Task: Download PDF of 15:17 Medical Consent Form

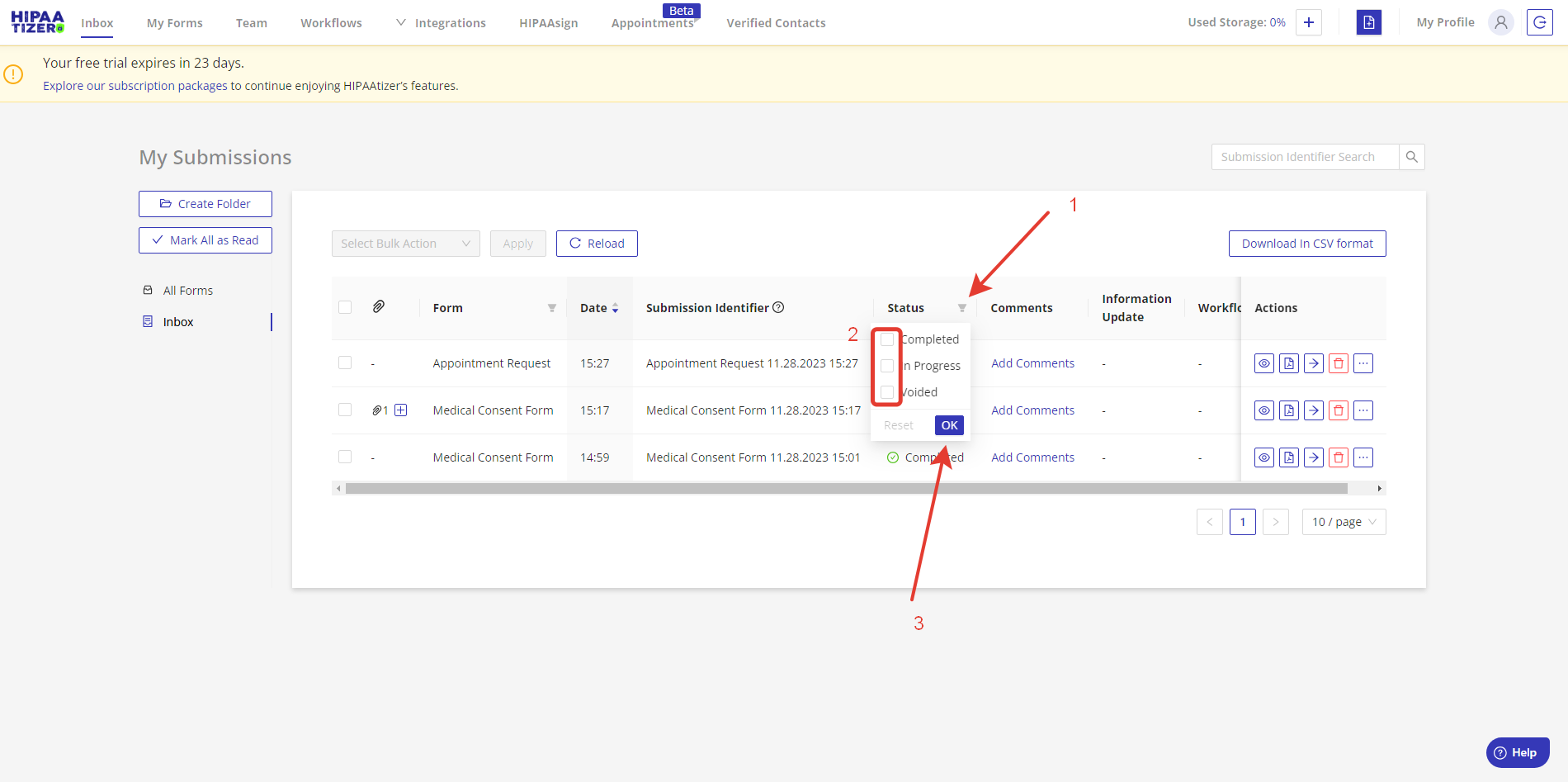Action: tap(1289, 410)
